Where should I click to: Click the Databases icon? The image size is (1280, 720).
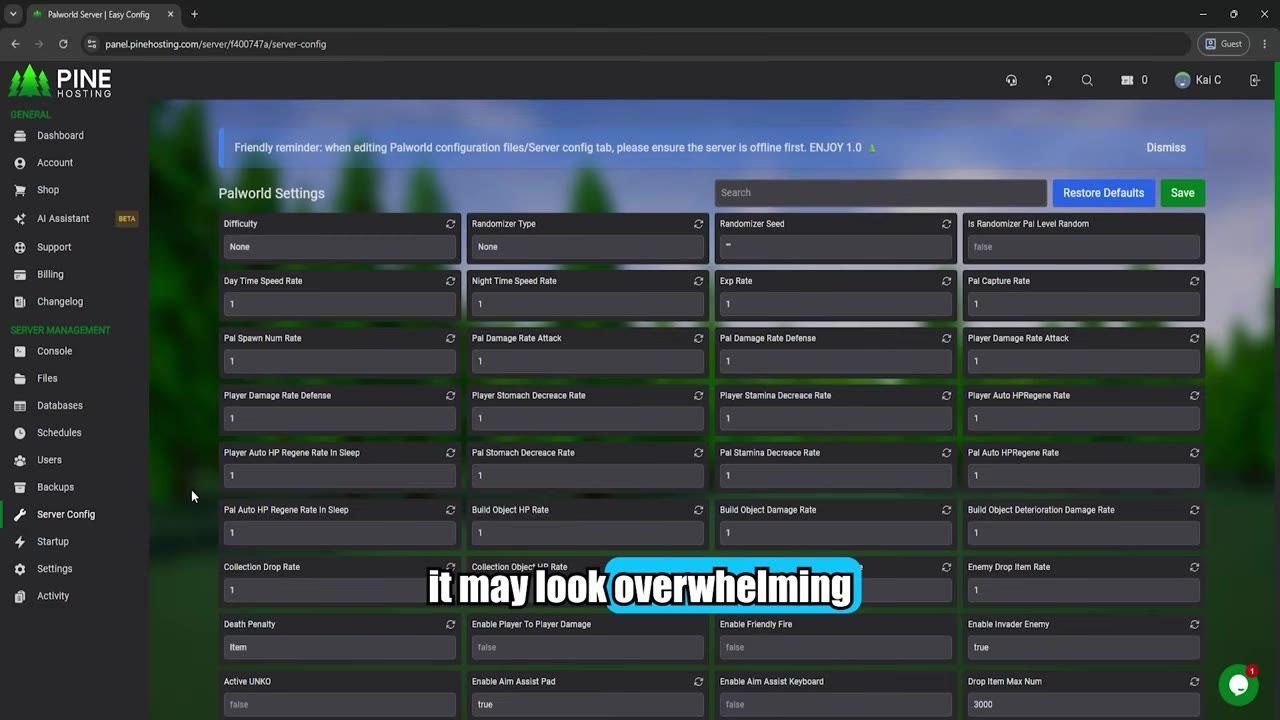(x=20, y=406)
